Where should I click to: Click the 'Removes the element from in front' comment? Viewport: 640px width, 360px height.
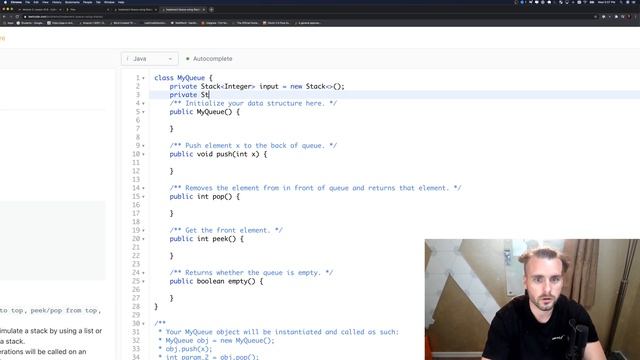[x=316, y=188]
